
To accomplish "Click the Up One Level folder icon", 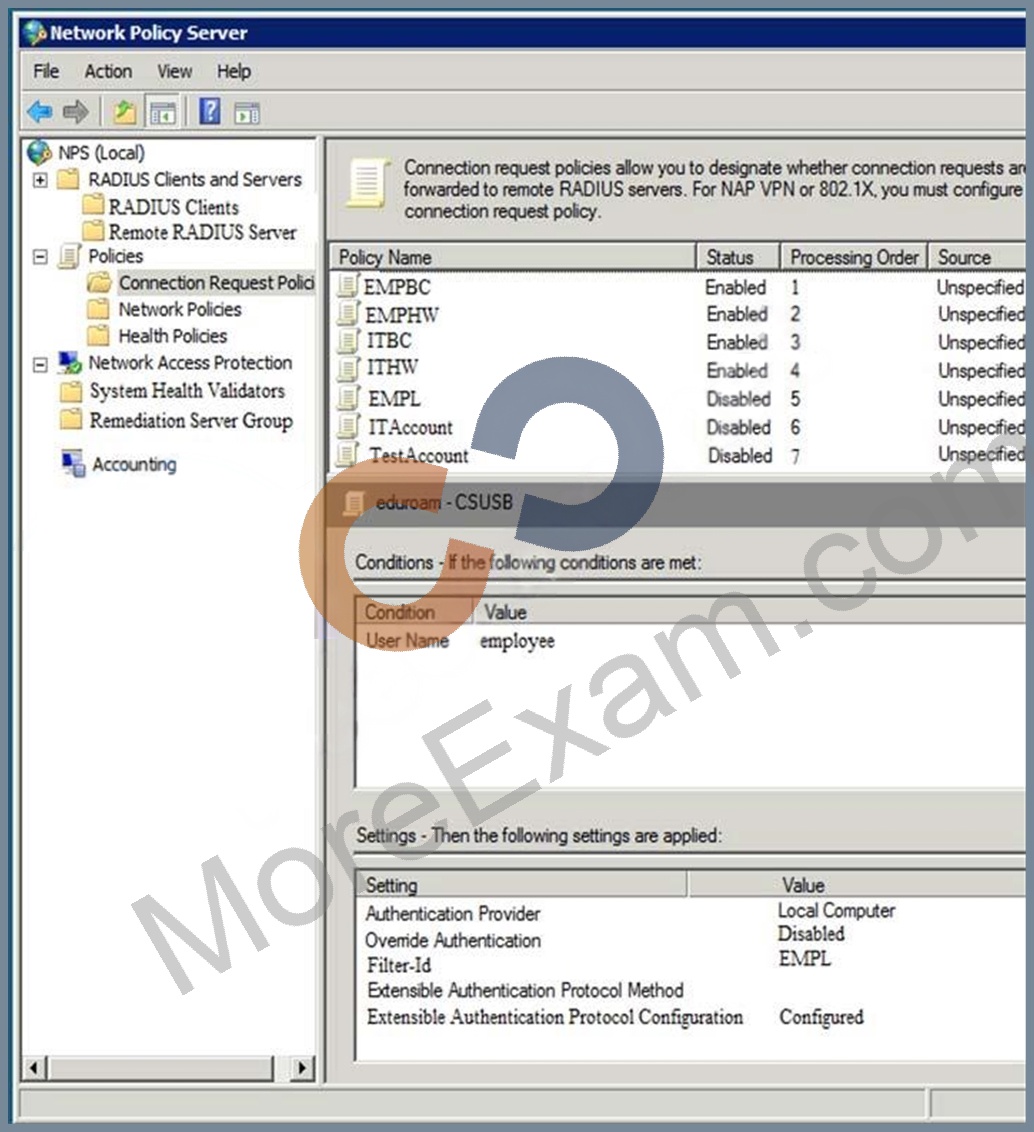I will (125, 112).
